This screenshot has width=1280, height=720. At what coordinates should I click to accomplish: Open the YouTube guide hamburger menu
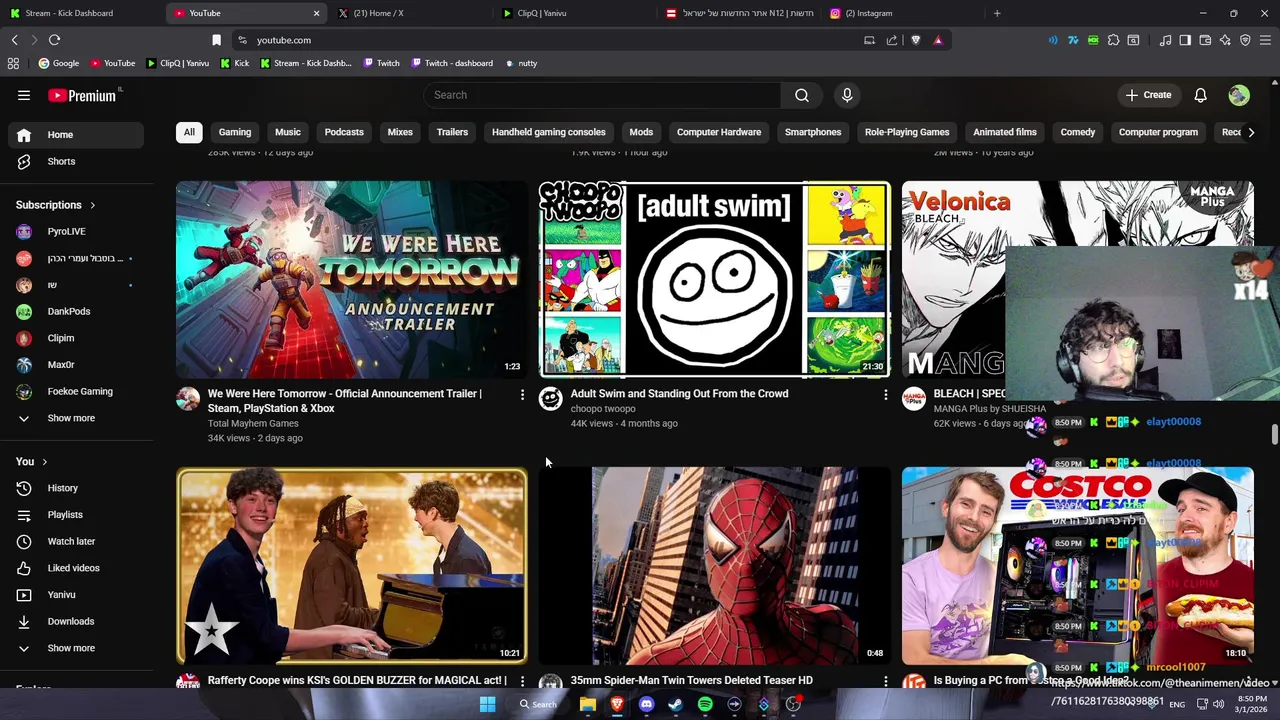click(24, 95)
